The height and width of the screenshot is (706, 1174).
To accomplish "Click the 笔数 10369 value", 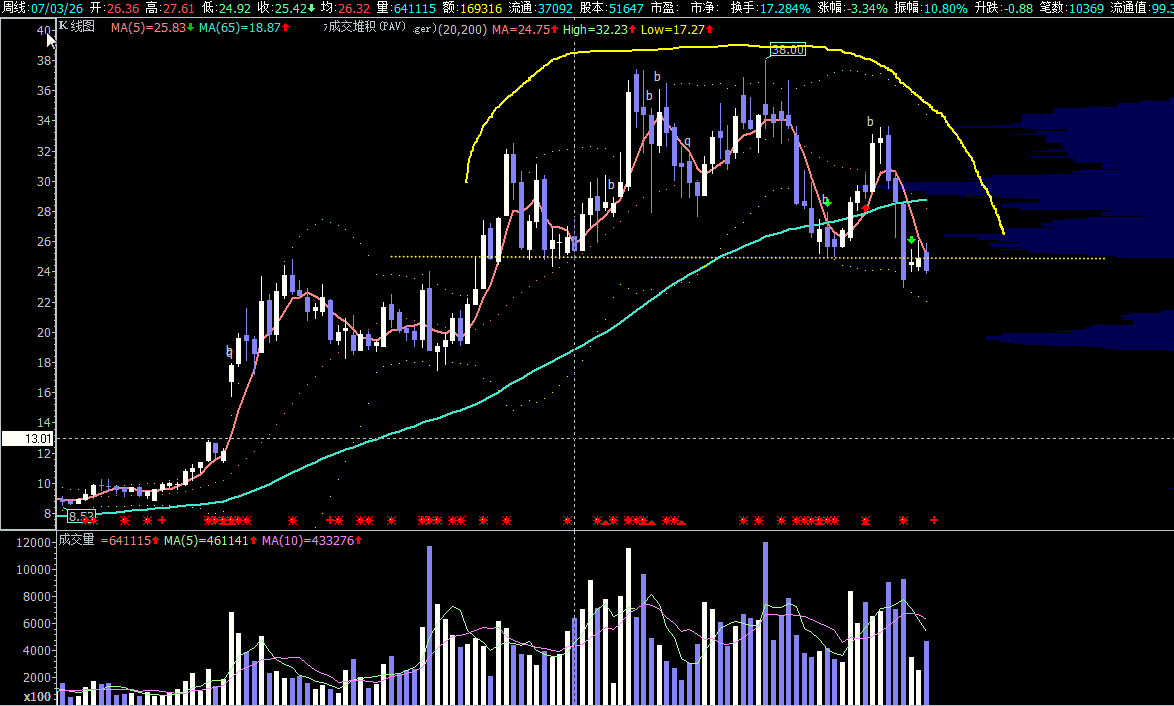I will [1086, 8].
